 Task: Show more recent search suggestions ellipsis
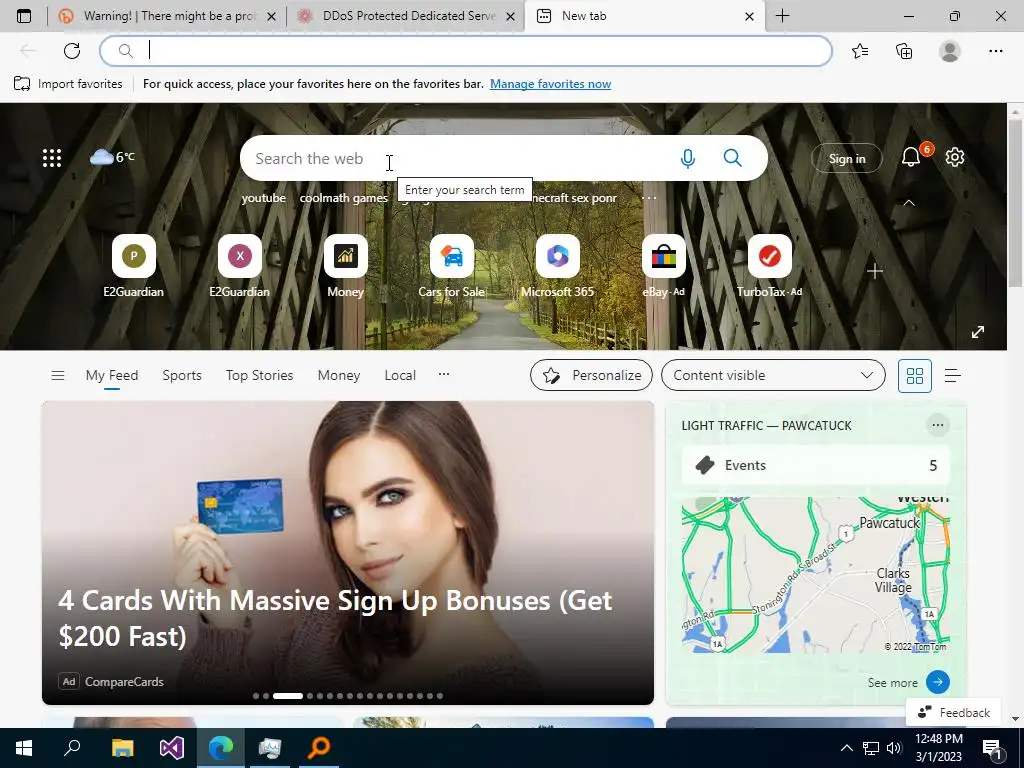pos(648,198)
